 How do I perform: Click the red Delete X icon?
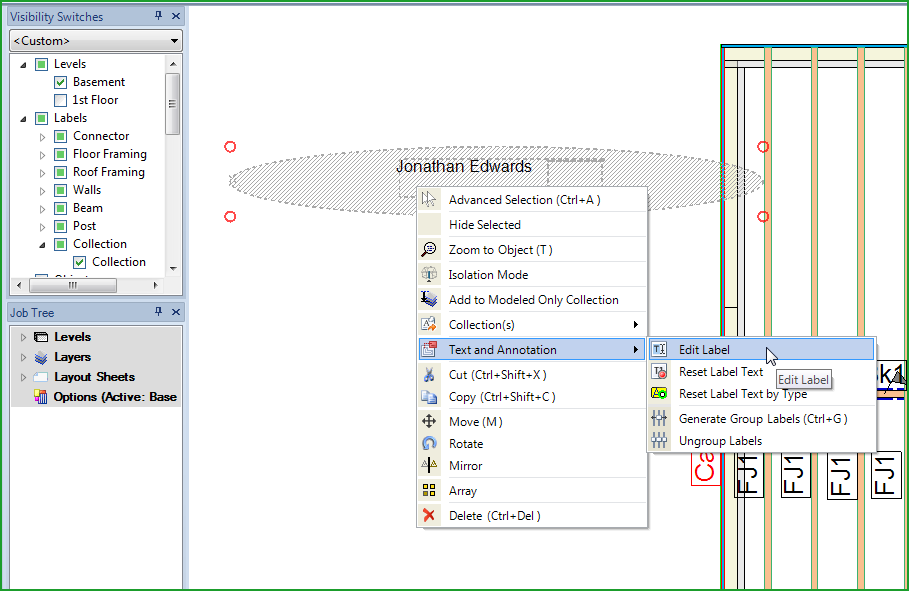tap(429, 516)
